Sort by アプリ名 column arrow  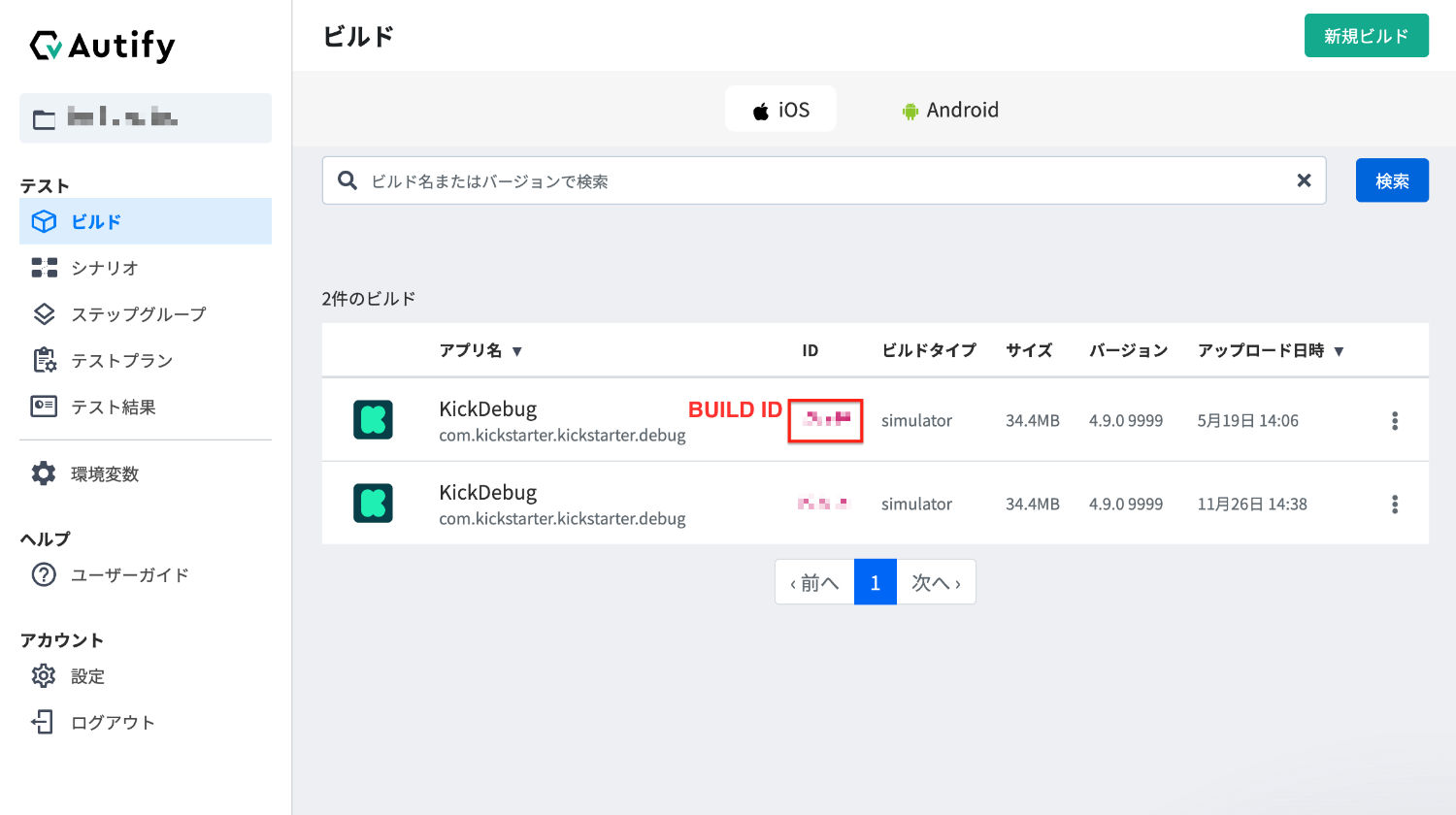[x=517, y=351]
